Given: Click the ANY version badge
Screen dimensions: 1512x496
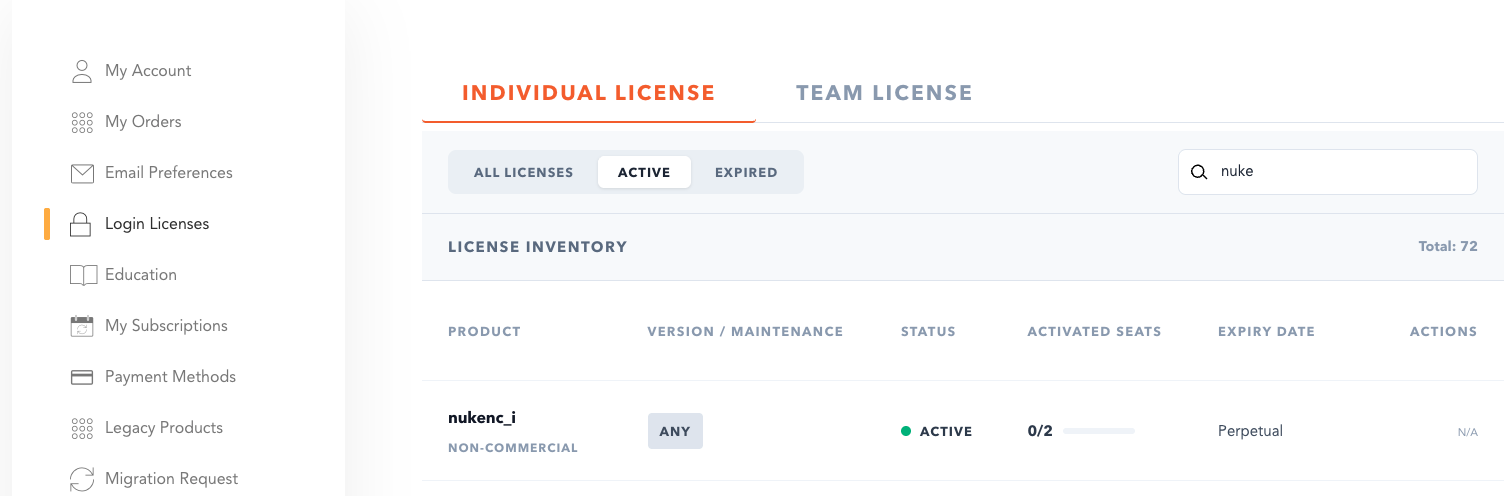Looking at the screenshot, I should coord(675,431).
